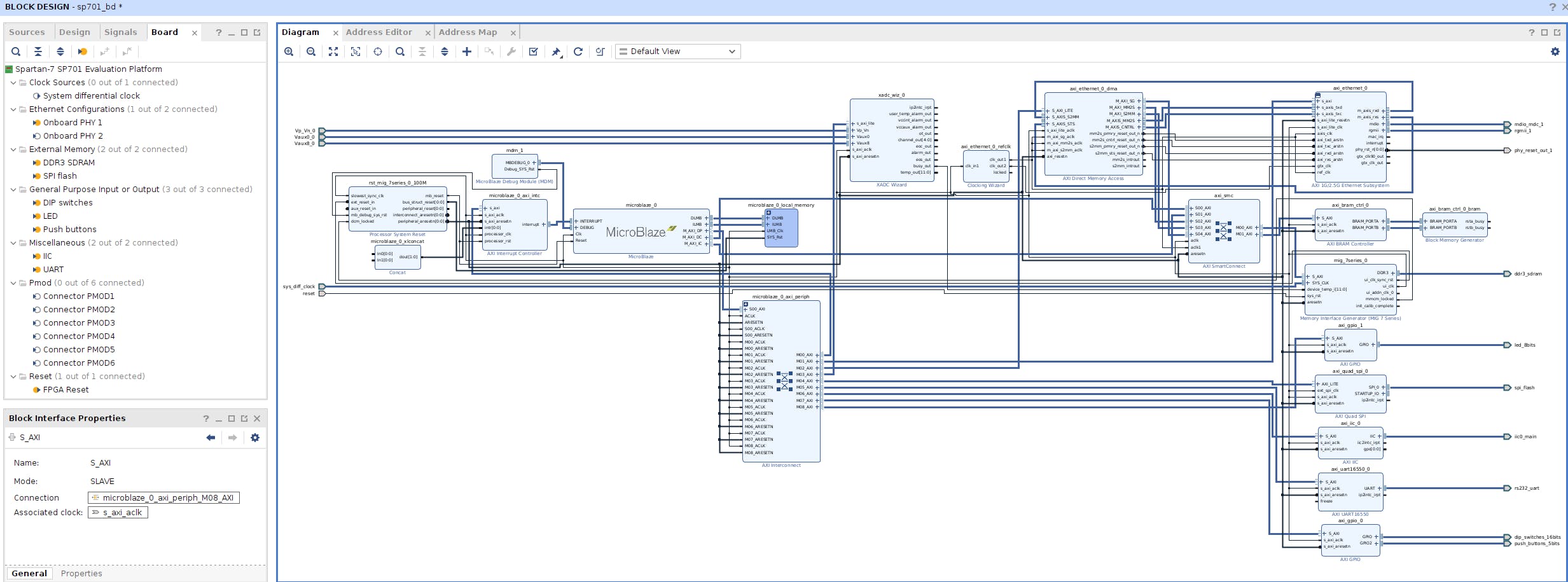
Task: Click the orange connect board component icon
Action: tap(83, 52)
